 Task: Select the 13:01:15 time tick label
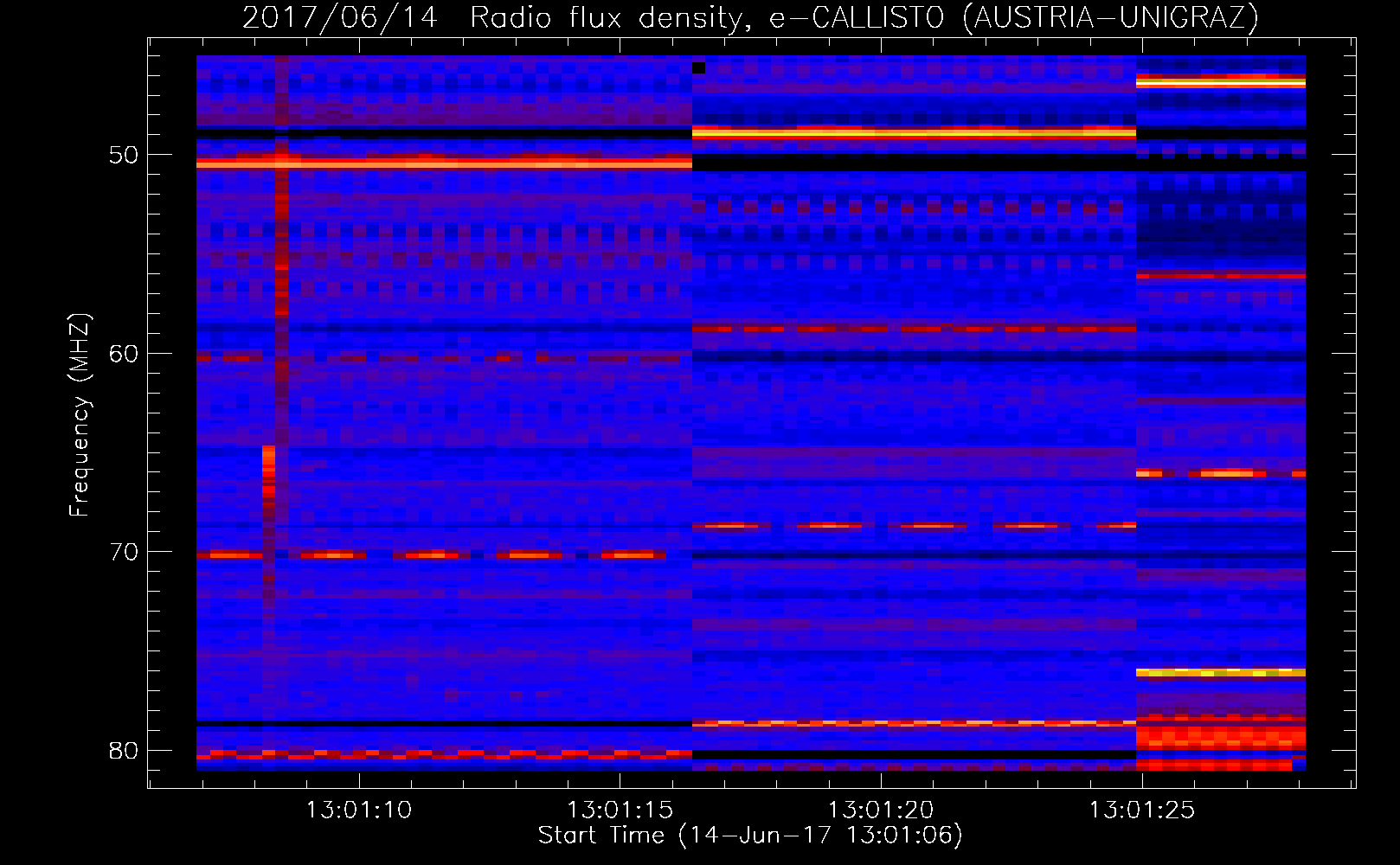tap(620, 811)
